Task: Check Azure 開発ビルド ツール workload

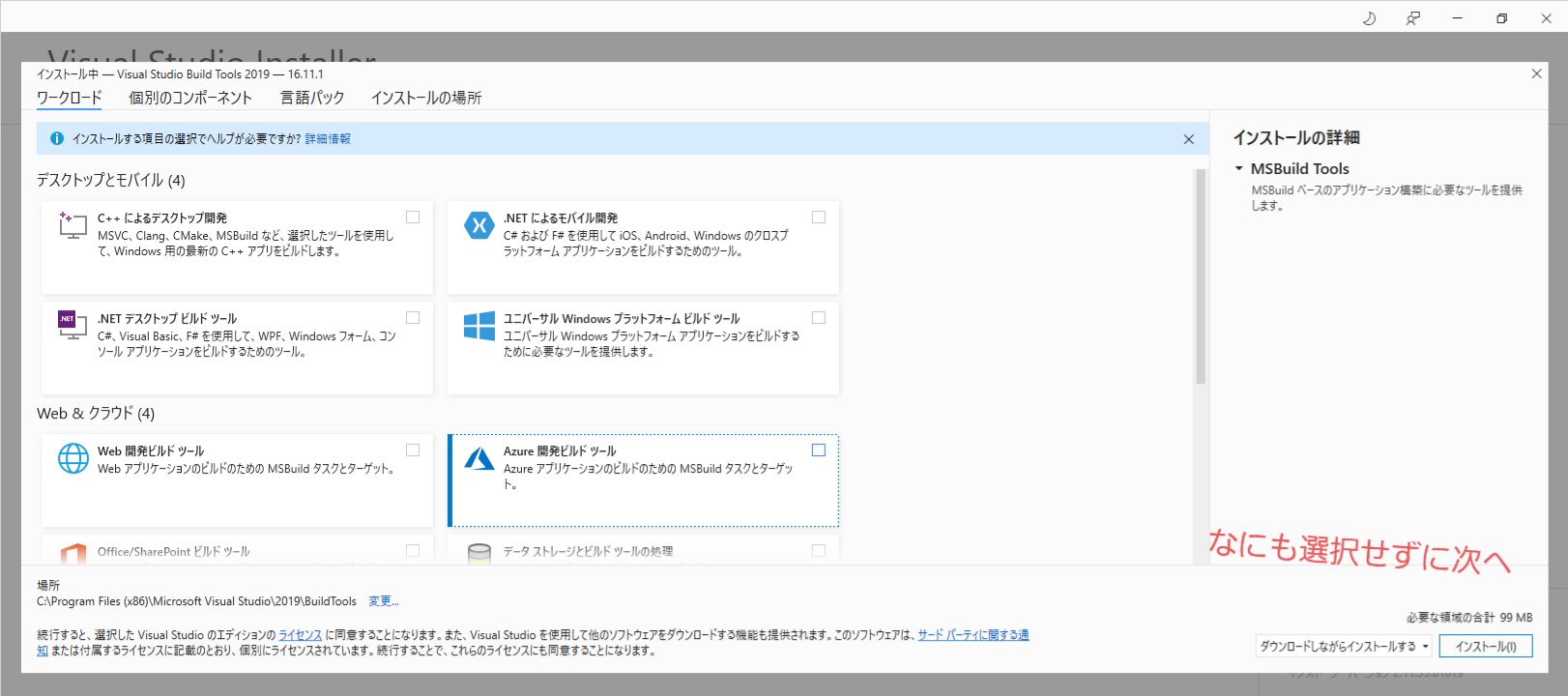Action: tap(819, 450)
